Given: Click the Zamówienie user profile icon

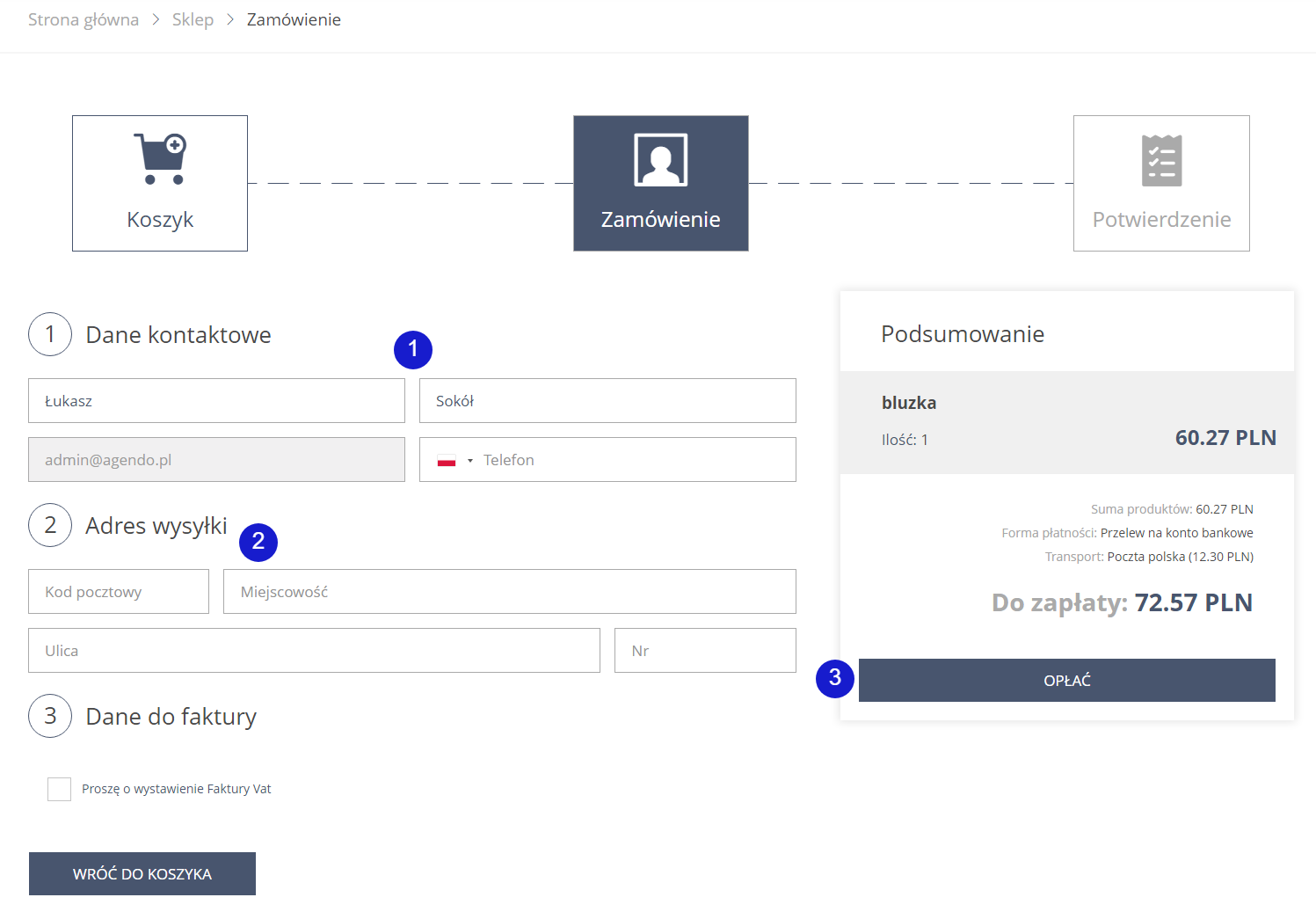Looking at the screenshot, I should pyautogui.click(x=660, y=160).
